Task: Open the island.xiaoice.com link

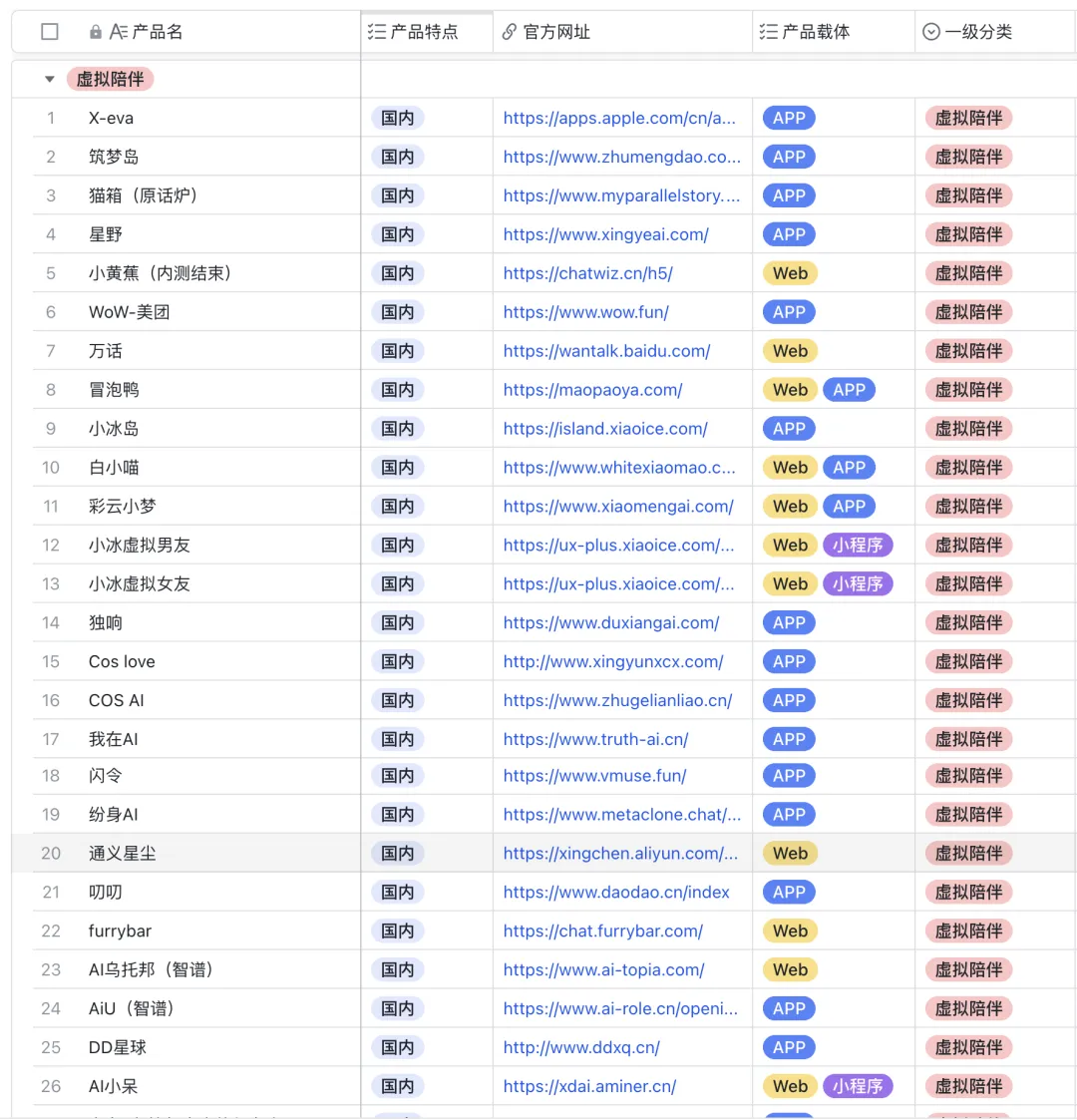Action: 605,429
